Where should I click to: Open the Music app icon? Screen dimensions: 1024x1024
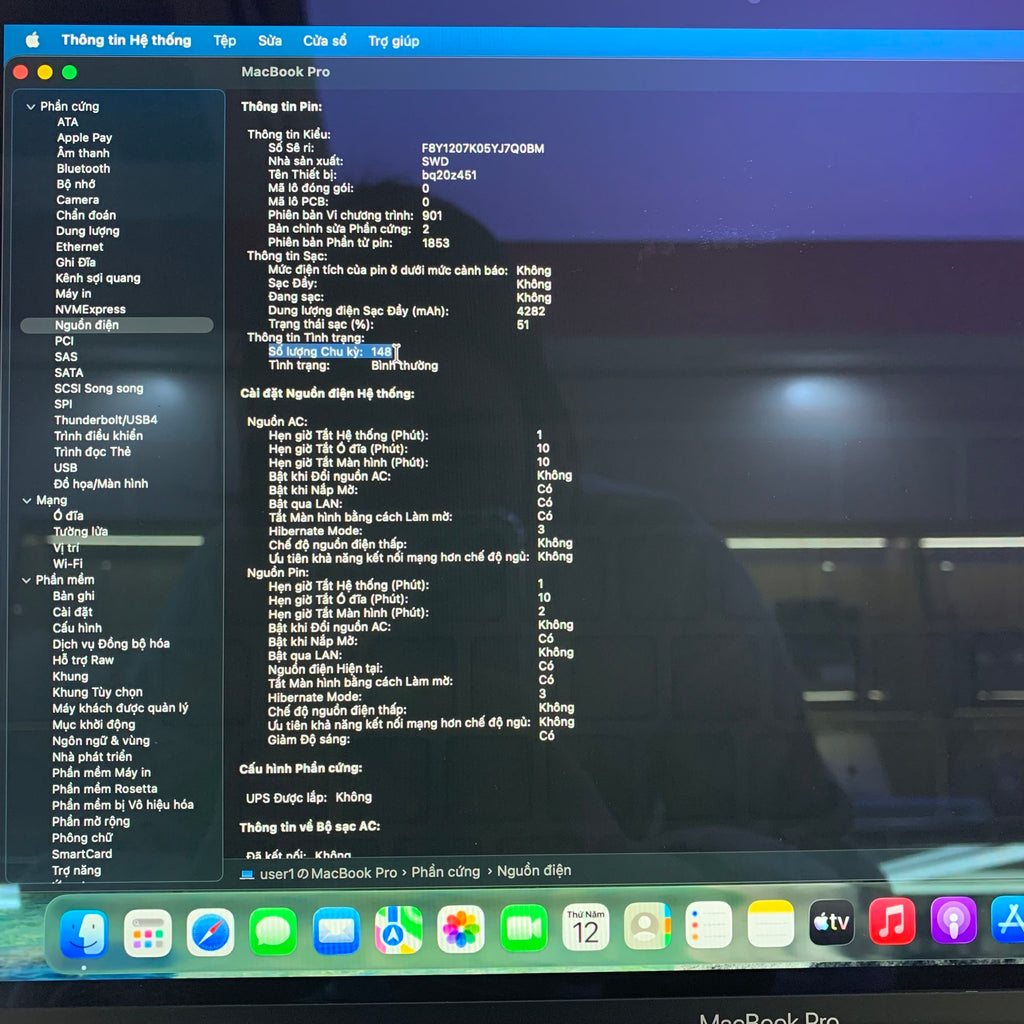pyautogui.click(x=892, y=921)
